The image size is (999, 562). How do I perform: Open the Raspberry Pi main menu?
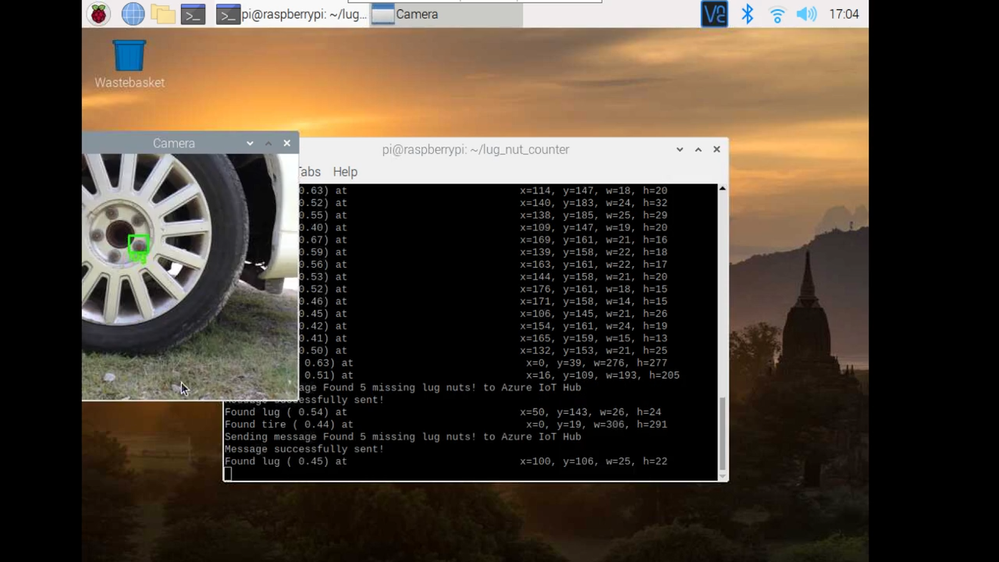point(99,14)
